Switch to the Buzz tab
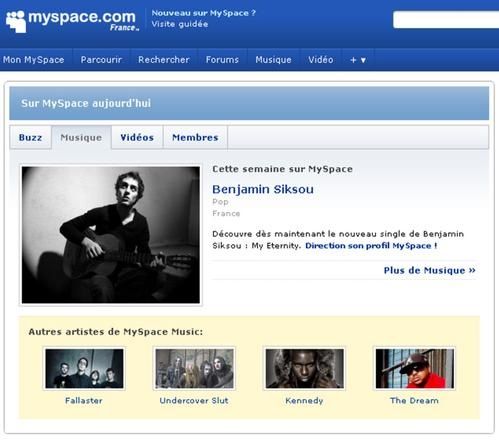 [x=30, y=137]
